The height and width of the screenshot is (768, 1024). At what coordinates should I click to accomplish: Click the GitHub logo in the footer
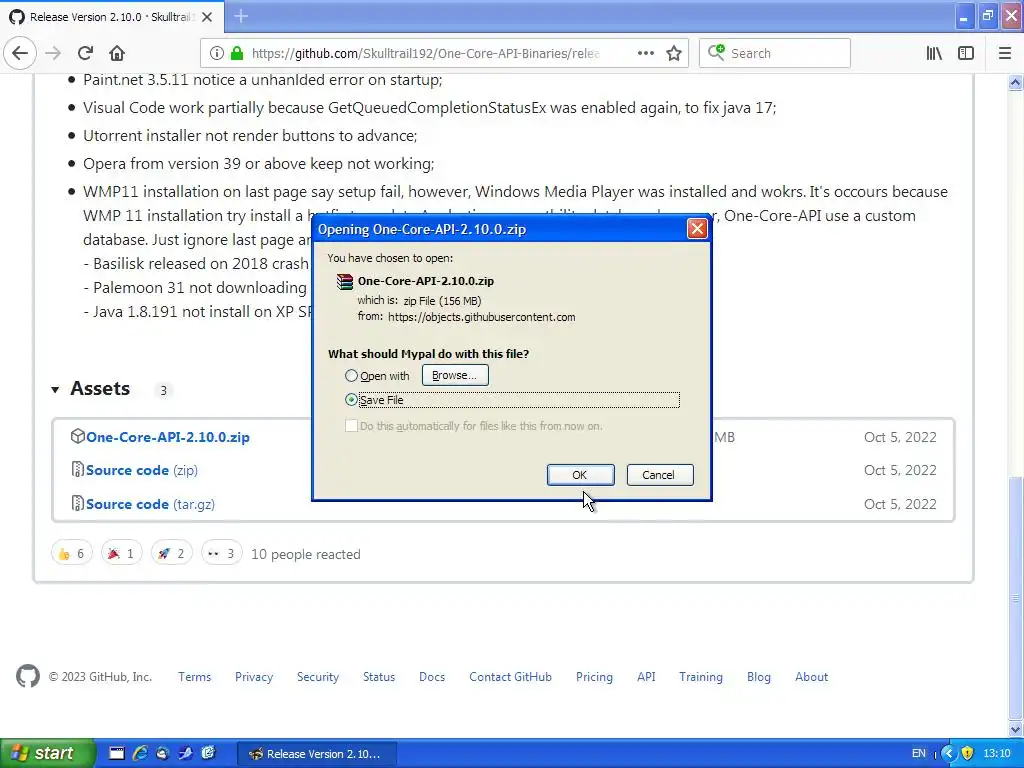coord(27,676)
